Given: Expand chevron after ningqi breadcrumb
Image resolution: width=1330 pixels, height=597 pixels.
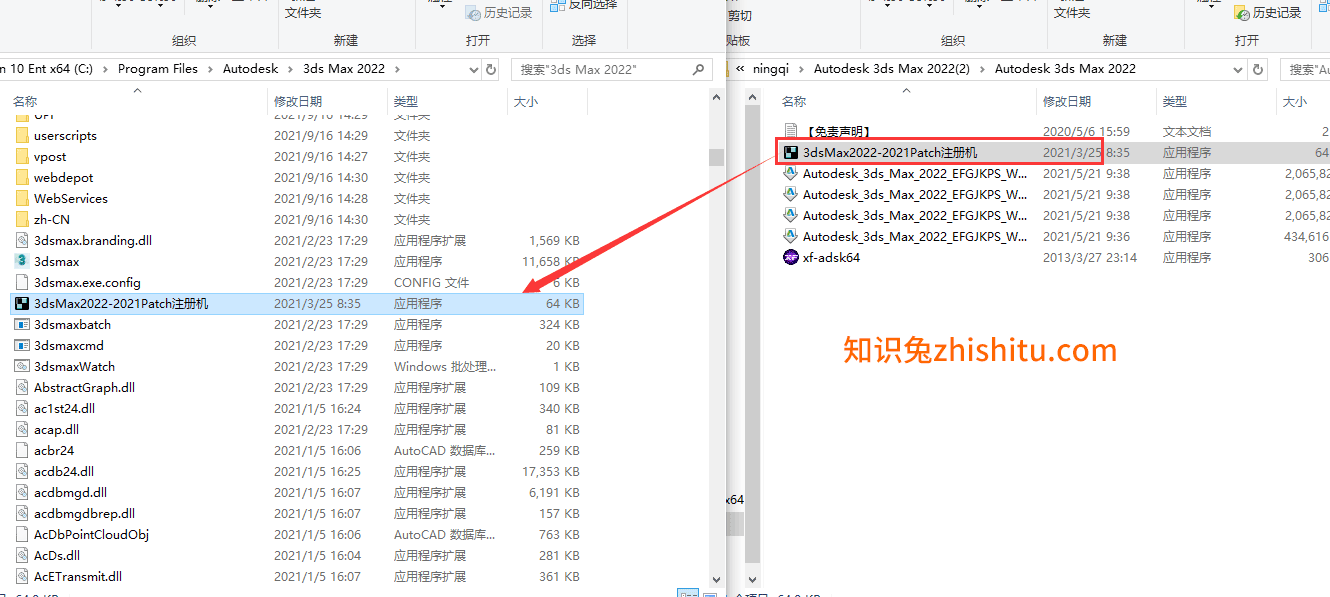Looking at the screenshot, I should click(x=802, y=70).
